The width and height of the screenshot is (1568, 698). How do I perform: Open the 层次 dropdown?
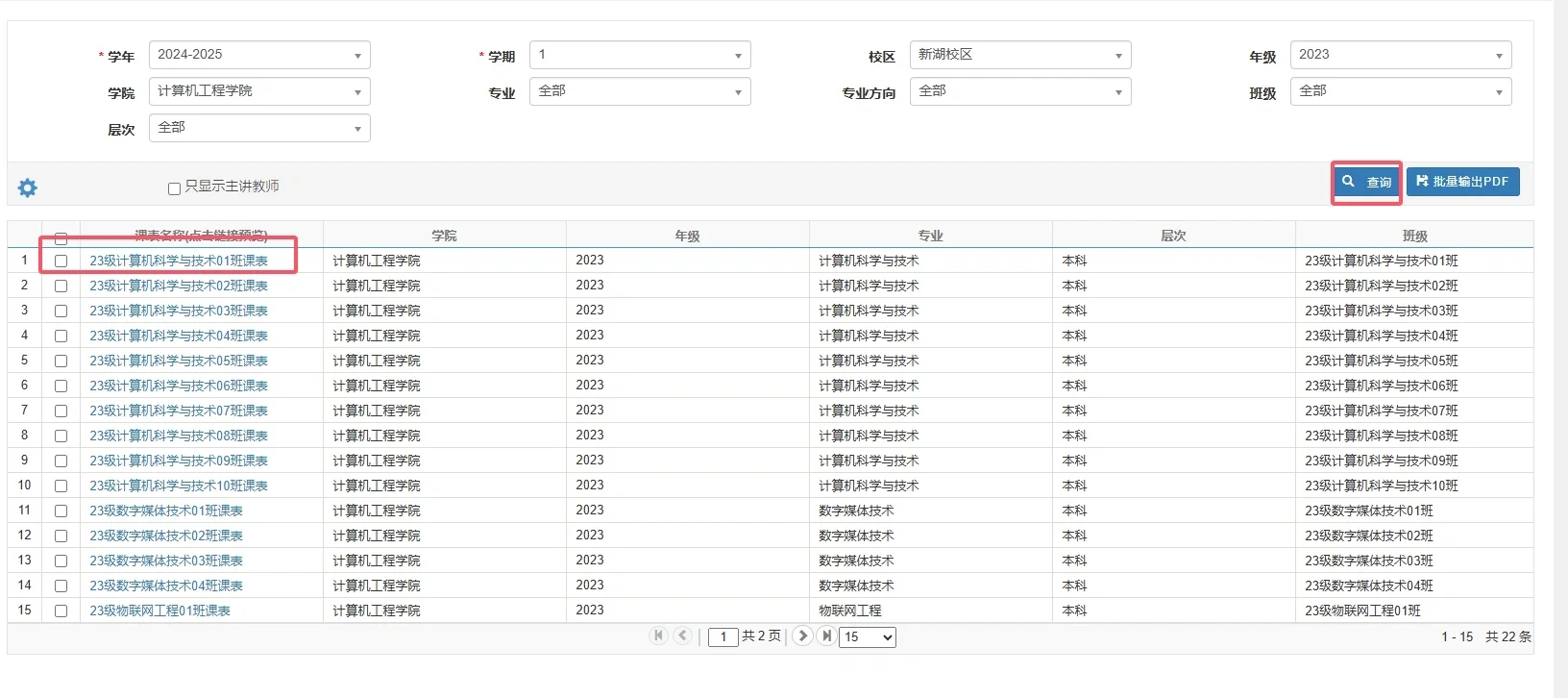(259, 128)
